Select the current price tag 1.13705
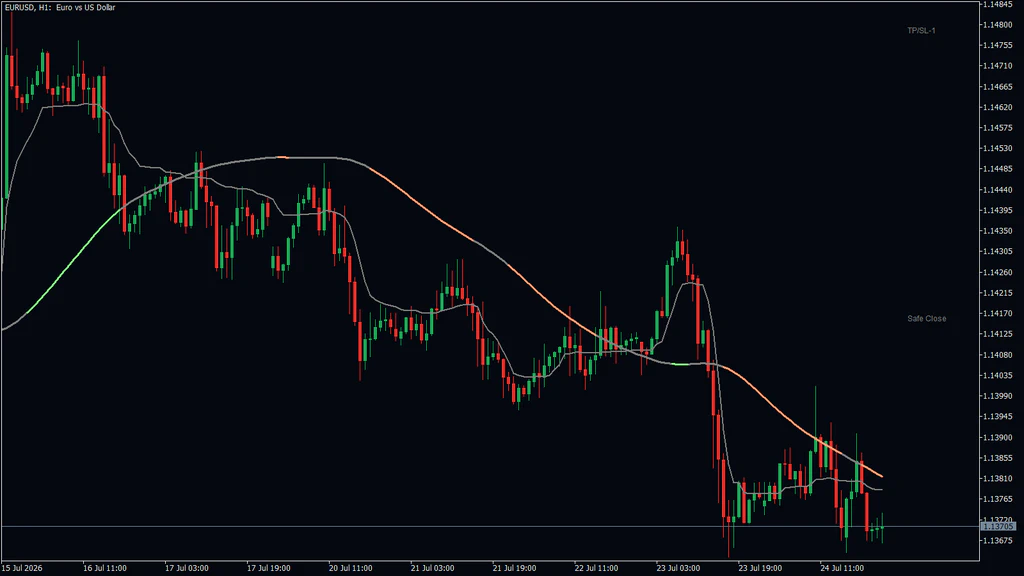The image size is (1024, 576). 998,526
